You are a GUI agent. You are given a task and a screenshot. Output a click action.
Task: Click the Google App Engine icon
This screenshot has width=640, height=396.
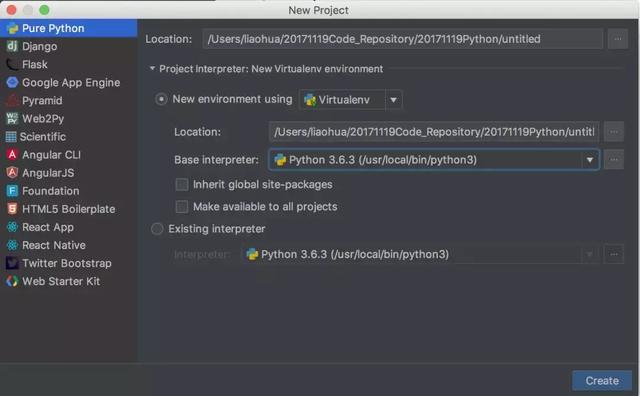[12, 82]
